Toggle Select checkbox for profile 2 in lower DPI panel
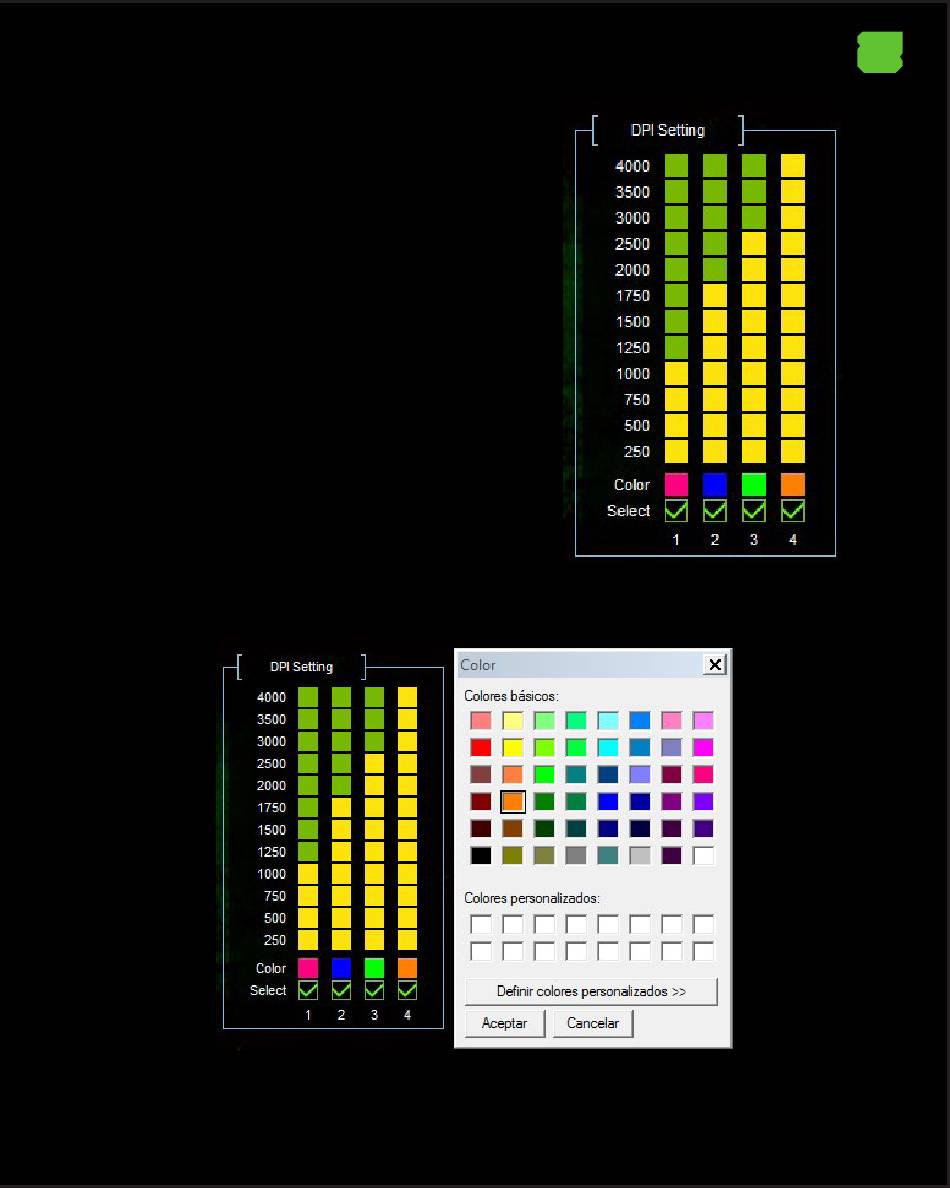 point(341,990)
